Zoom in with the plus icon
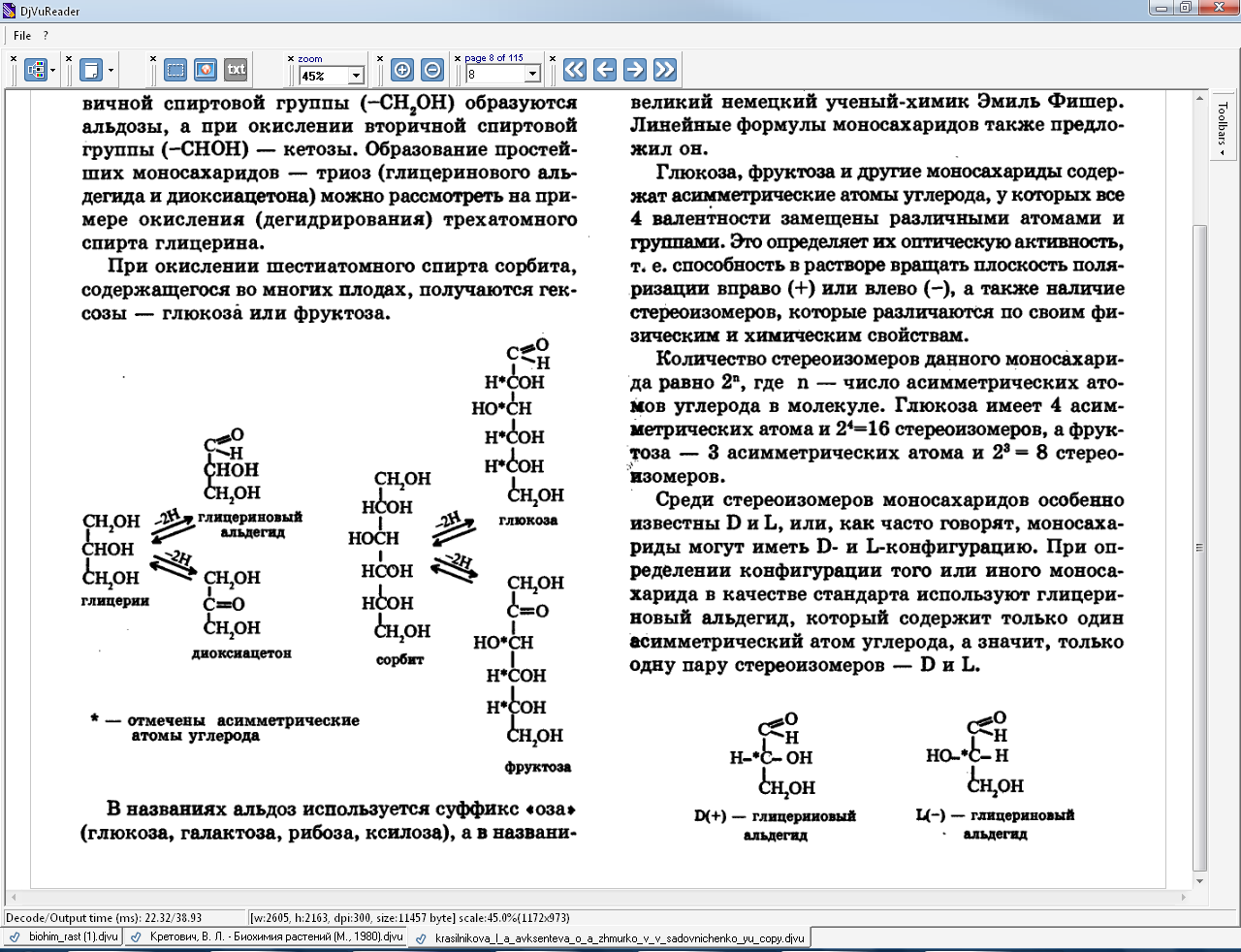The height and width of the screenshot is (952, 1241). 402,70
